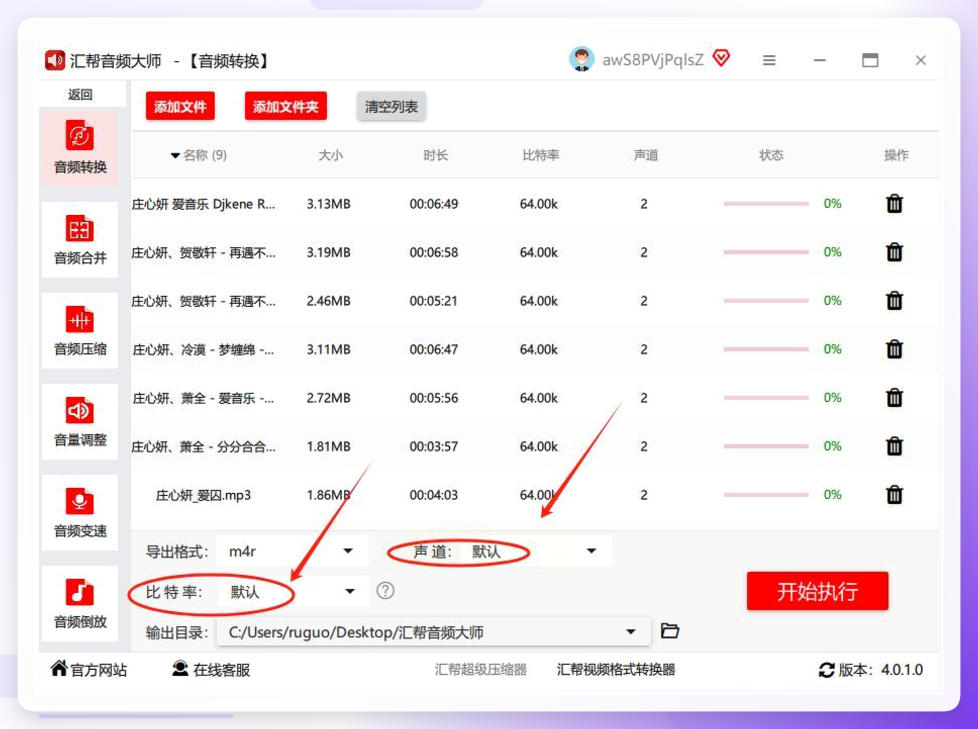The image size is (978, 729).
Task: Click the 00:06:58 duration cell
Action: coord(433,253)
